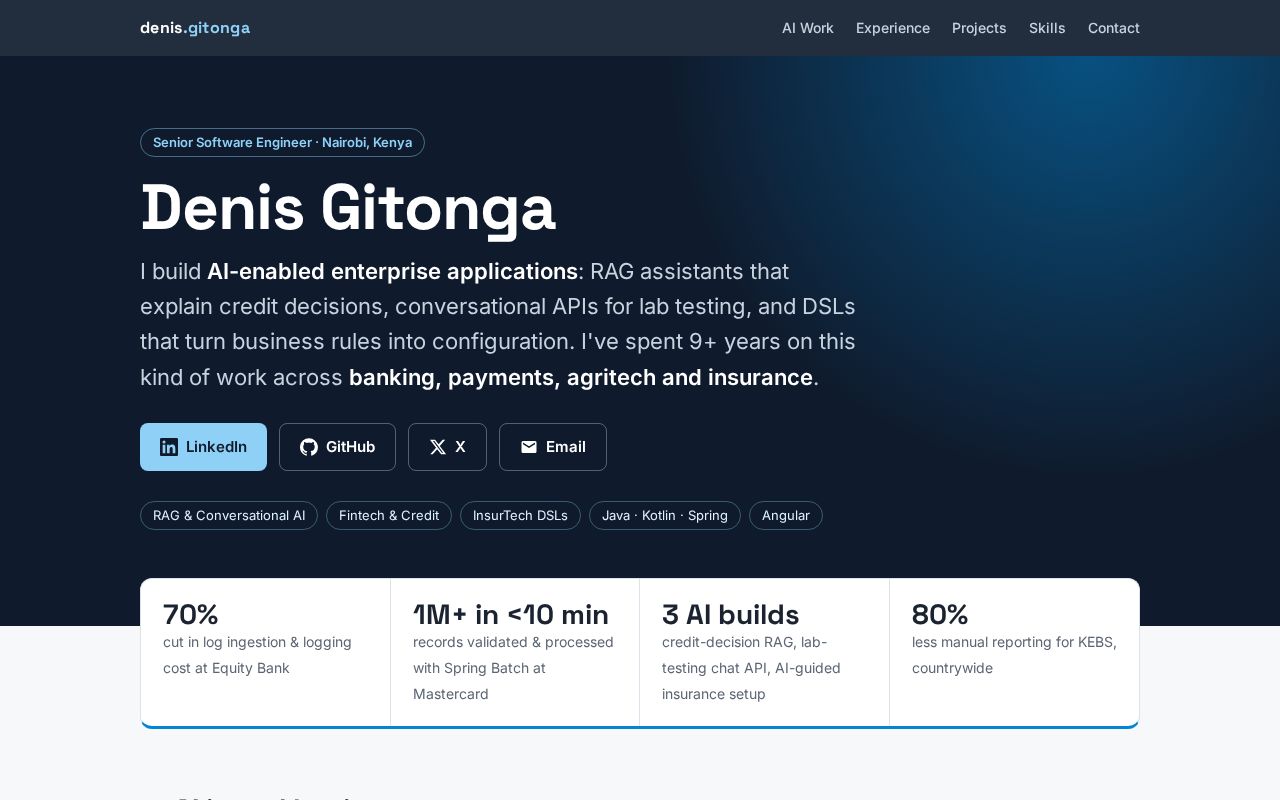Click the bold 'AI-enabled enterprise applications' phrase

(x=392, y=271)
